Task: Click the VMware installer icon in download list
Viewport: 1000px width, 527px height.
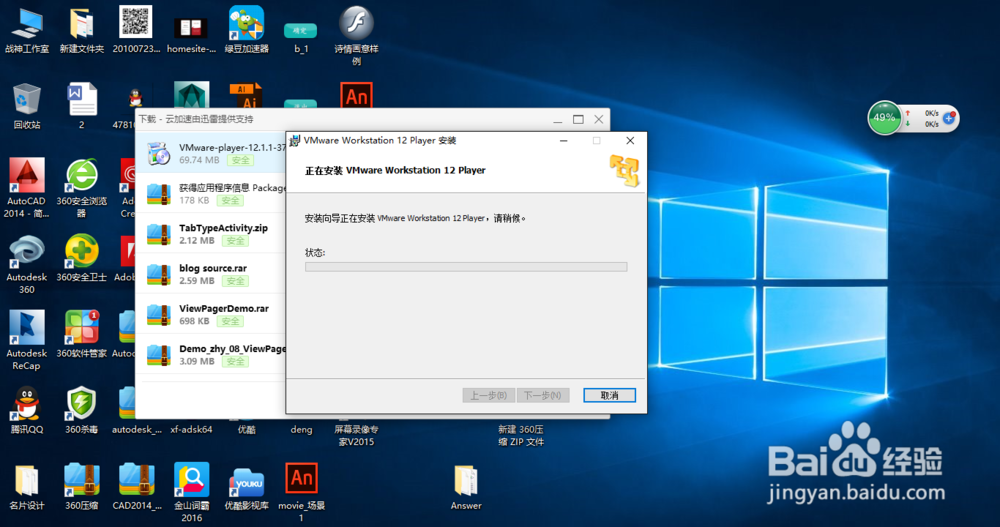Action: (x=158, y=154)
